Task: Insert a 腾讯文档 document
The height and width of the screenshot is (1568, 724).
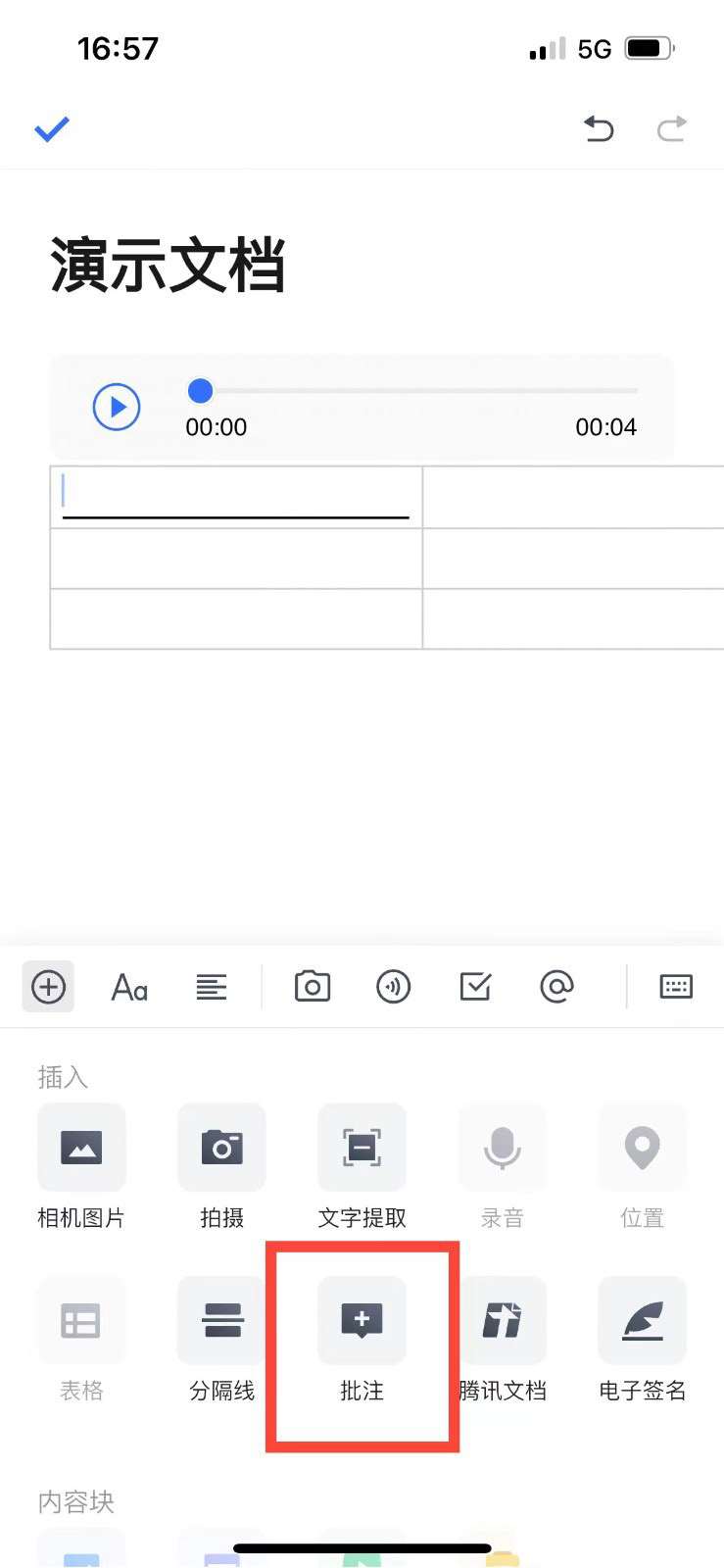Action: coord(503,1320)
